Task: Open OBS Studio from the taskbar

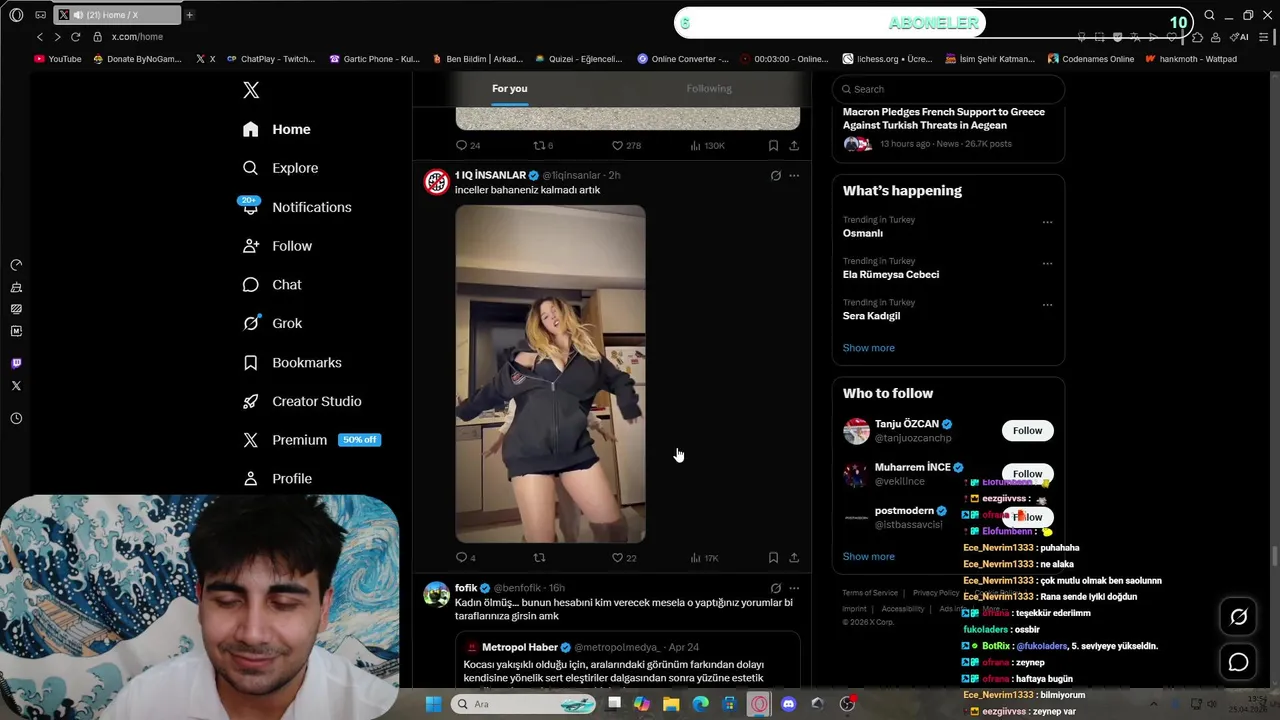Action: 848,704
